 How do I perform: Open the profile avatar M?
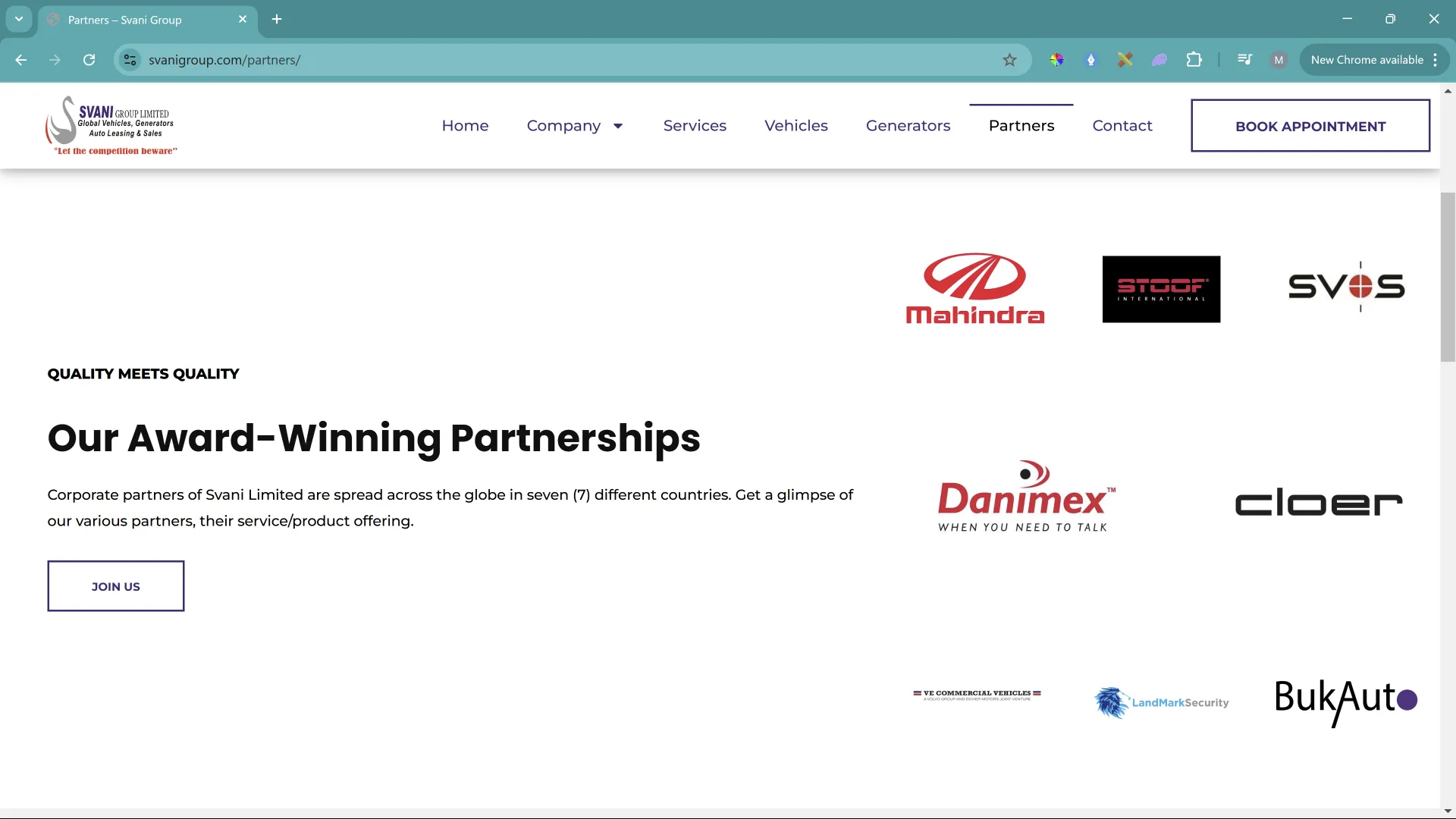tap(1279, 60)
